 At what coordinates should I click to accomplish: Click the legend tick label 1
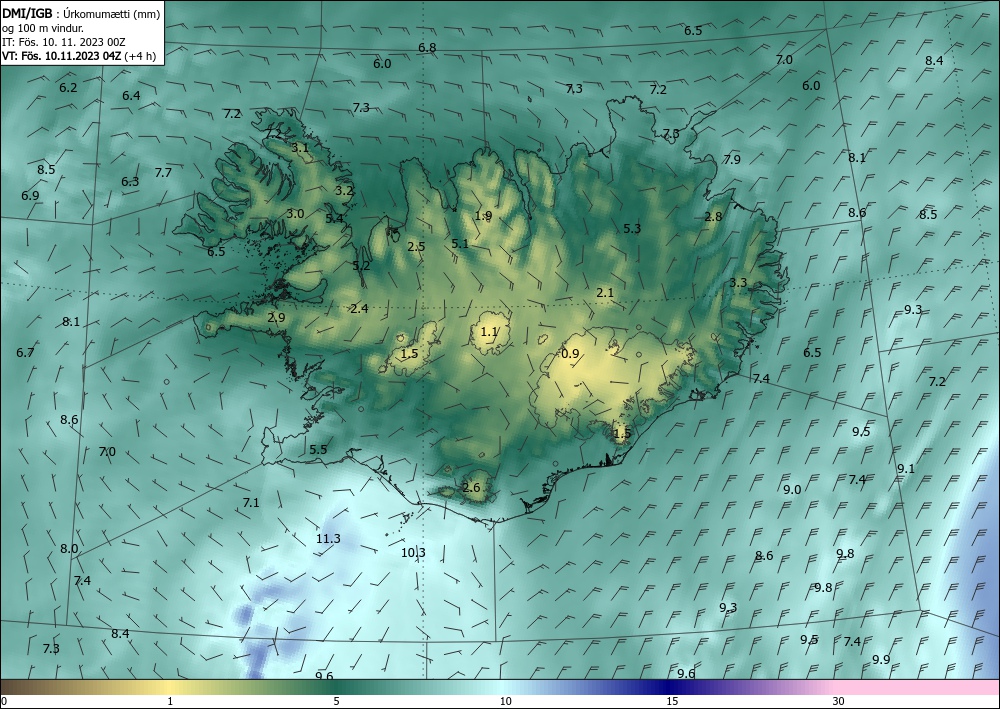170,702
